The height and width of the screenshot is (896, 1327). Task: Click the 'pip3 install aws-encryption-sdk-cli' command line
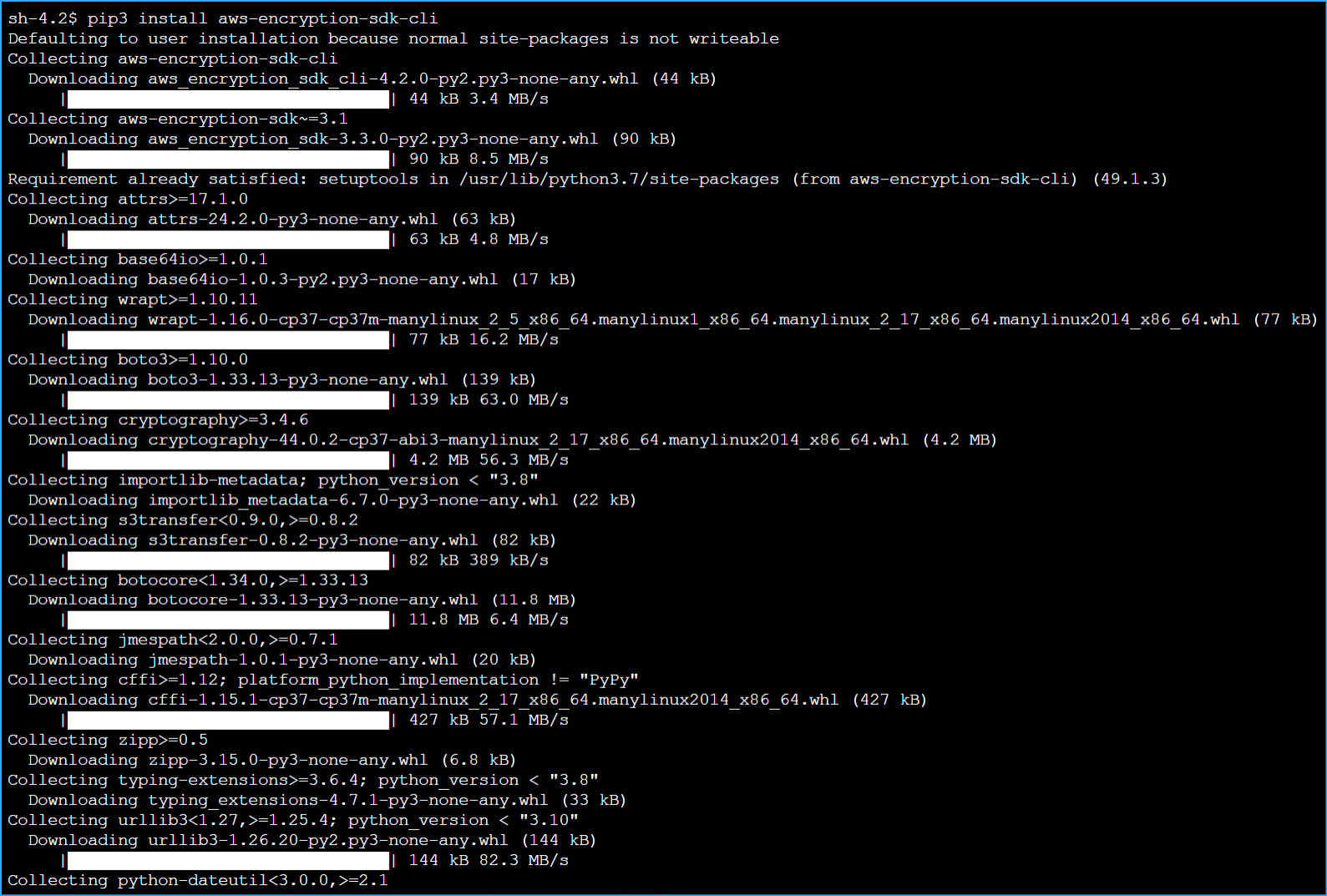(x=222, y=18)
